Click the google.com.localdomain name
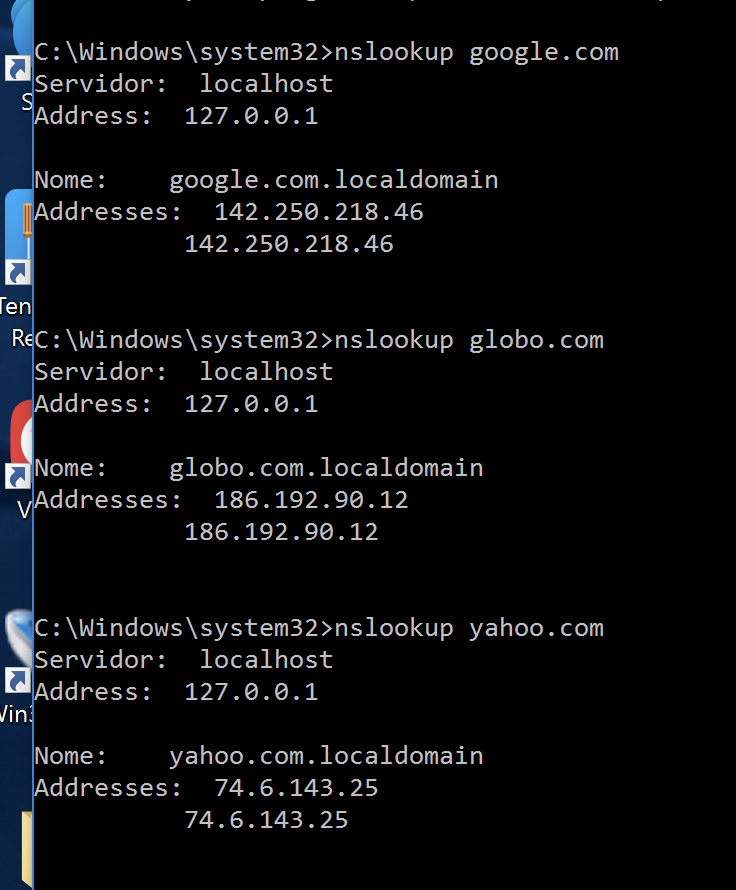Screen dimensions: 736x890 click(333, 180)
